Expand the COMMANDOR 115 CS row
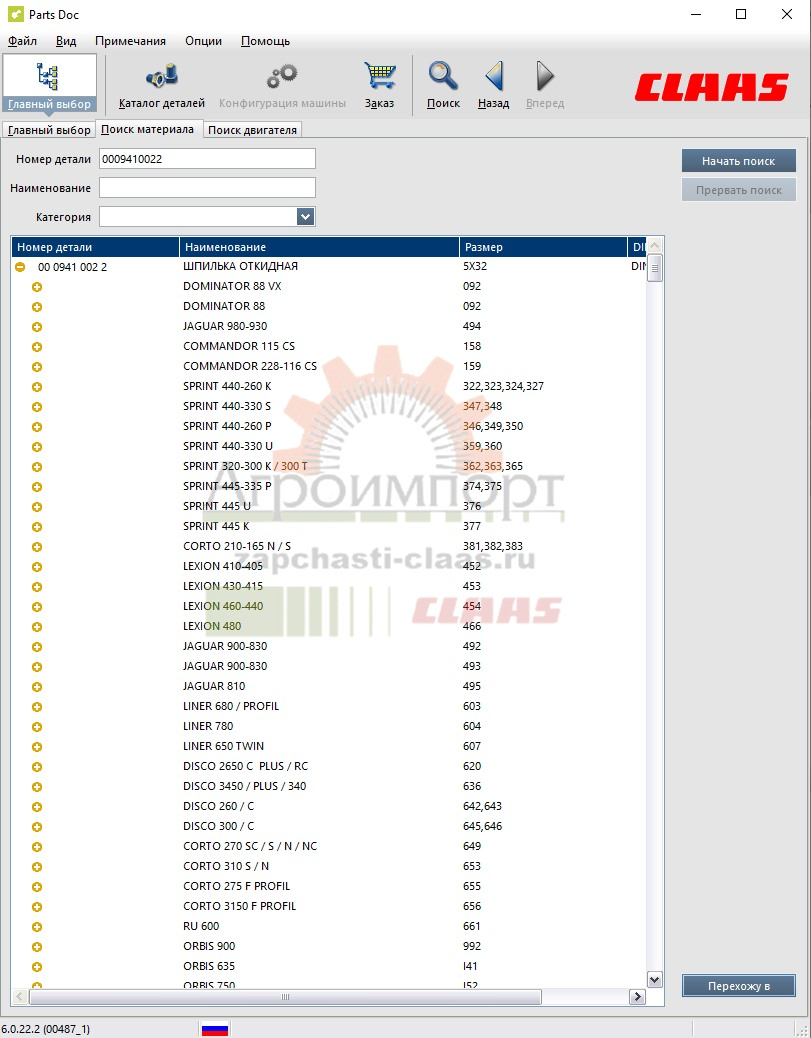This screenshot has width=811, height=1038. click(x=37, y=347)
